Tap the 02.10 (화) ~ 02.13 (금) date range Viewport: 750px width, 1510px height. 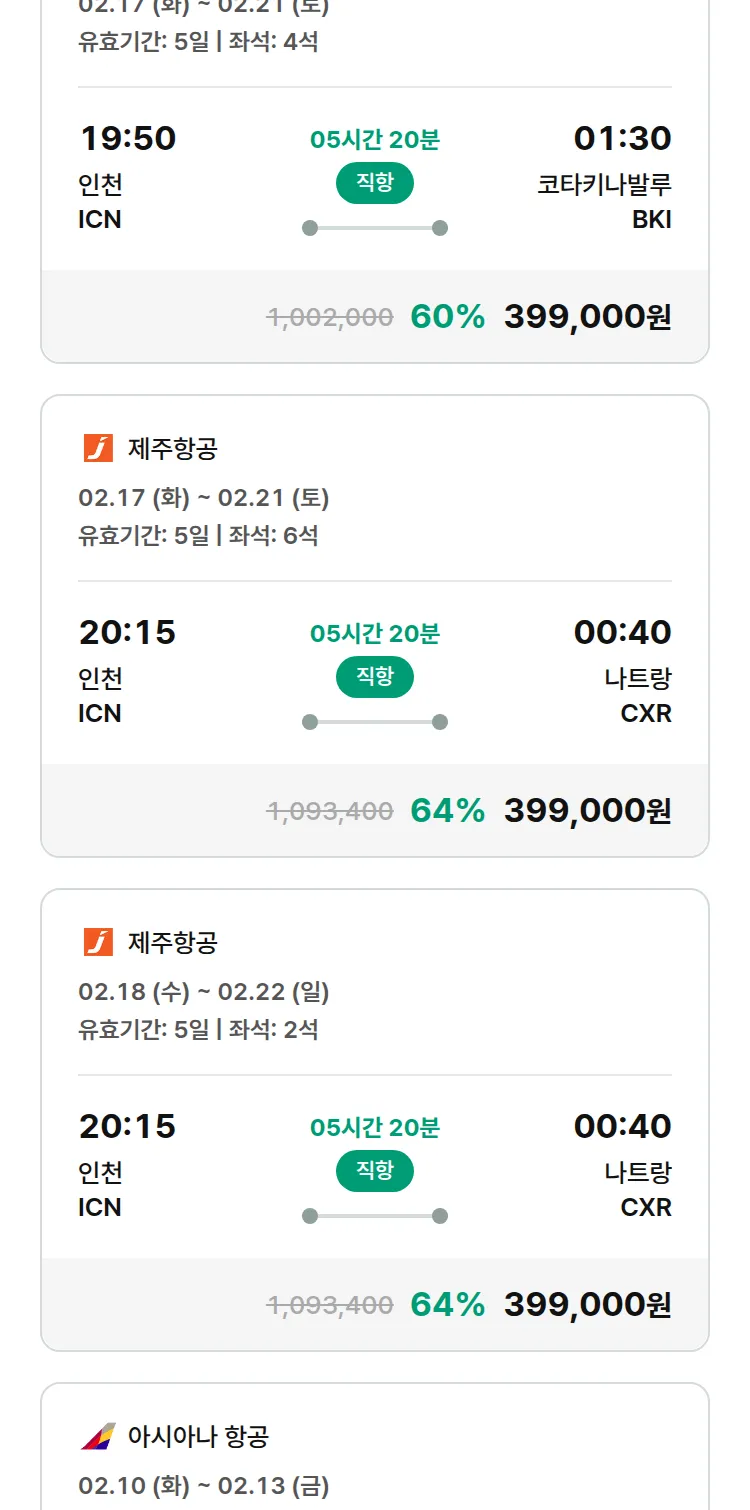coord(204,1486)
